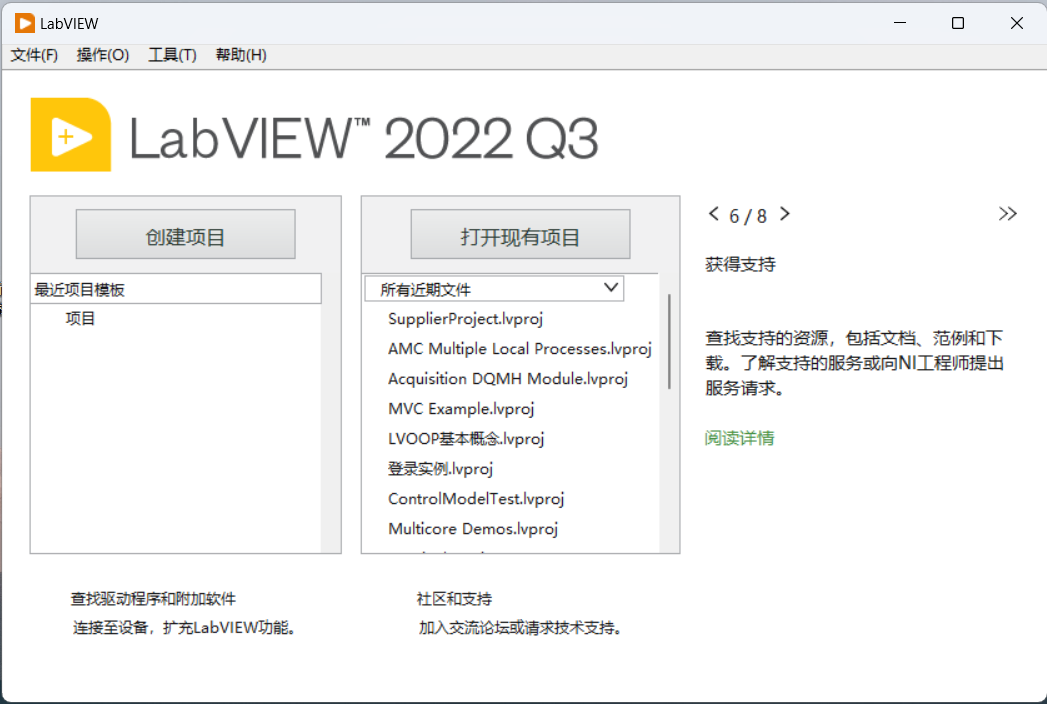This screenshot has height=704, width=1047.
Task: Close the LabVIEW window
Action: tap(1016, 23)
